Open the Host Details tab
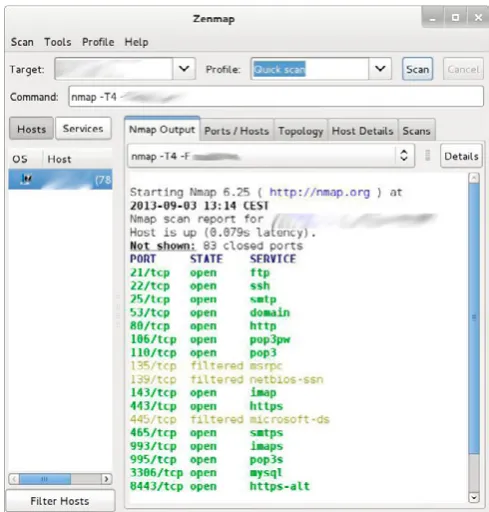The image size is (489, 512). click(x=363, y=131)
